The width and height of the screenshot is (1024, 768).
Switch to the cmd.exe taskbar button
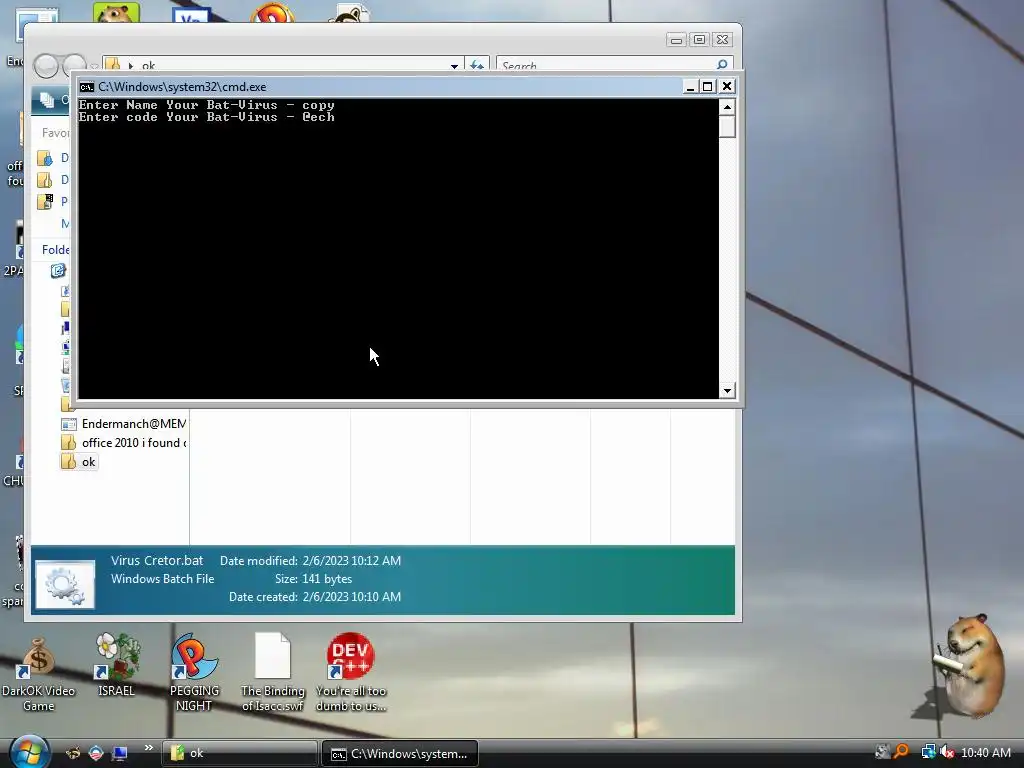pos(400,753)
